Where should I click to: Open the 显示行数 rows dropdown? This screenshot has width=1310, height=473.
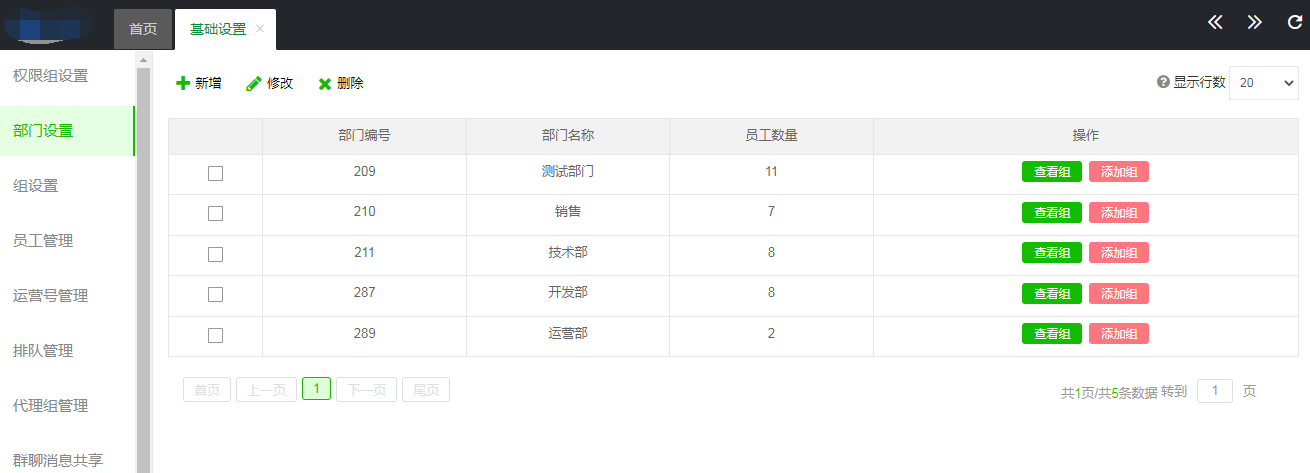(1265, 83)
